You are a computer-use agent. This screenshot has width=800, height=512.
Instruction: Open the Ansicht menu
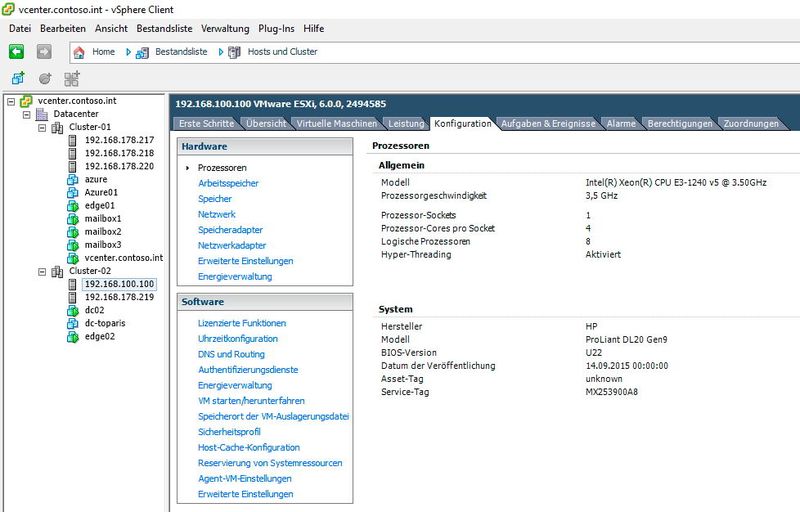coord(111,29)
